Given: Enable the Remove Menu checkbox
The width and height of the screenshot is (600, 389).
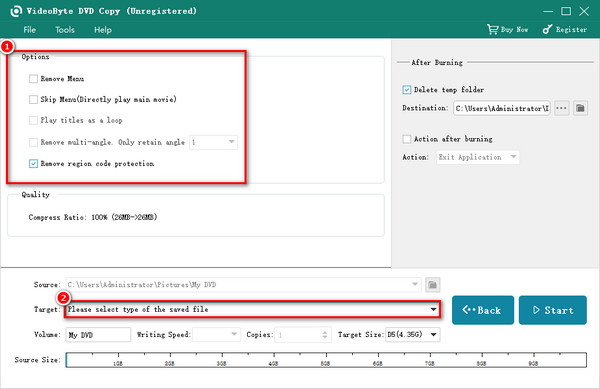Looking at the screenshot, I should coord(33,79).
